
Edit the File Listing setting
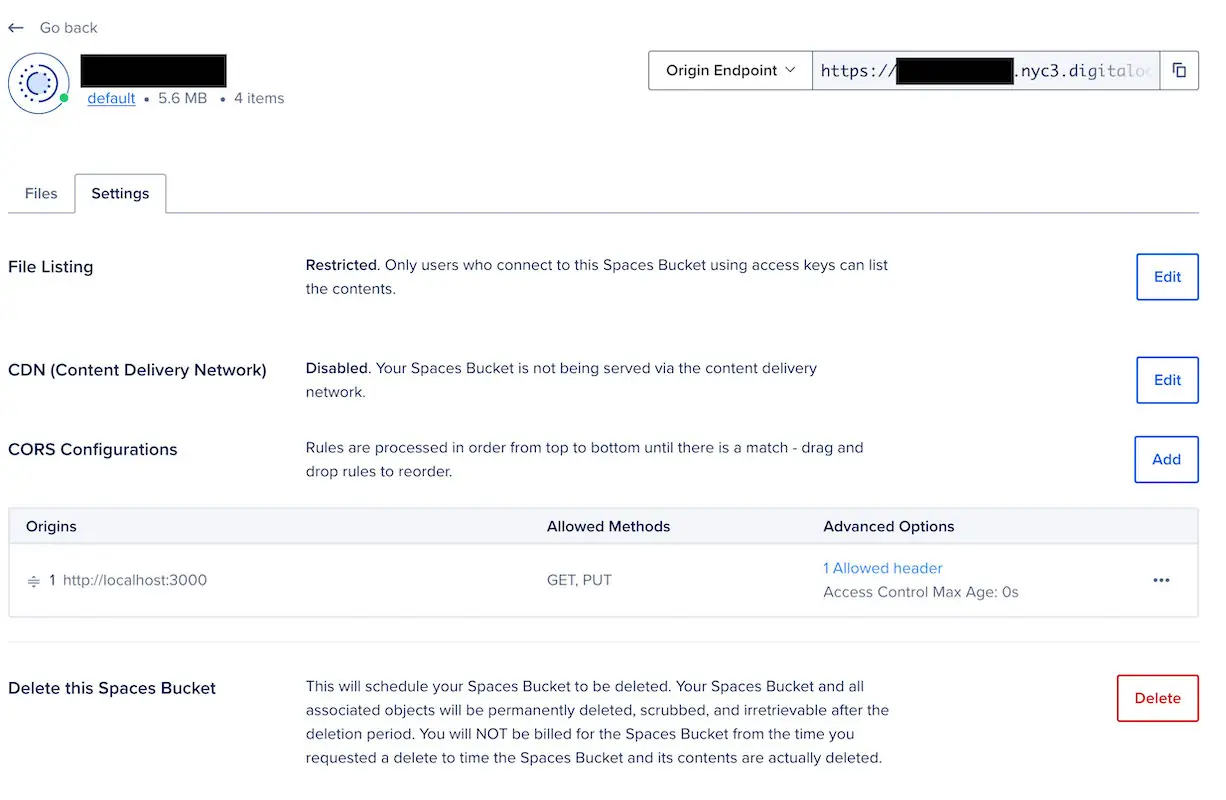pos(1167,277)
